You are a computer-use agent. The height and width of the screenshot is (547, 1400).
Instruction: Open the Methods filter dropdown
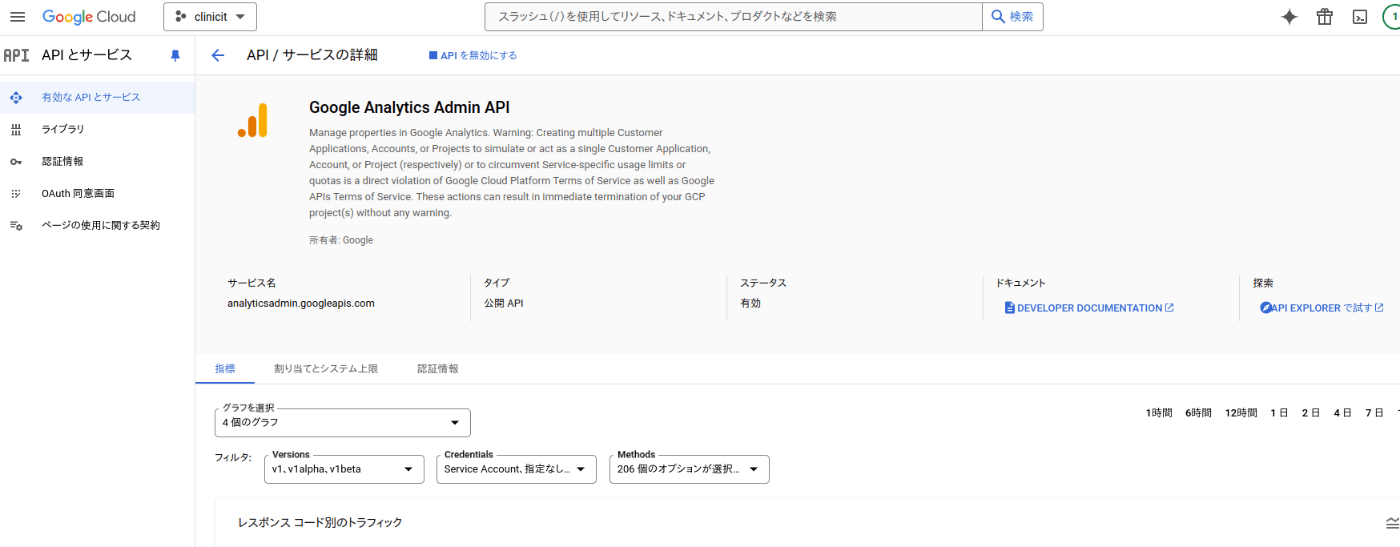[689, 469]
